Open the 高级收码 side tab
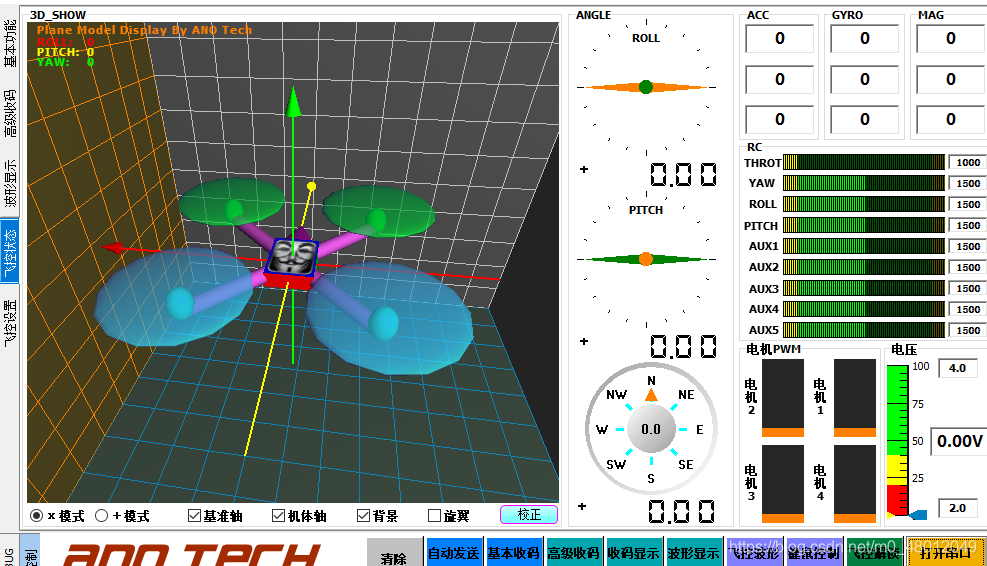This screenshot has height=566, width=987. click(10, 113)
